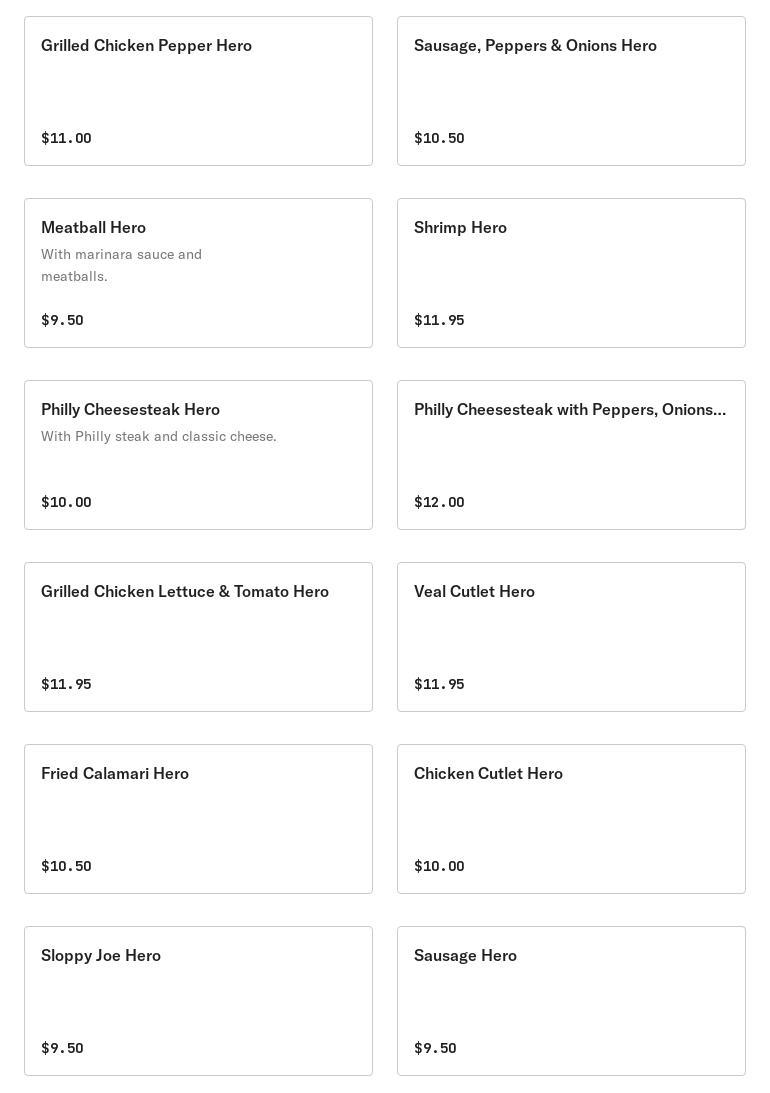The image size is (770, 1093).
Task: Click the $12.00 Philly Cheesesteak price
Action: coord(439,502)
